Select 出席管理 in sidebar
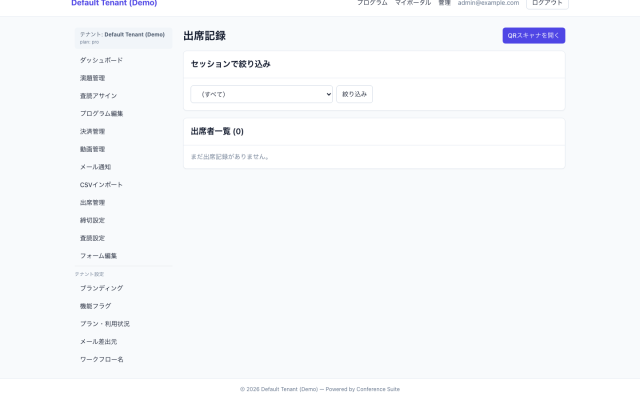Image resolution: width=640 pixels, height=400 pixels. click(x=123, y=202)
